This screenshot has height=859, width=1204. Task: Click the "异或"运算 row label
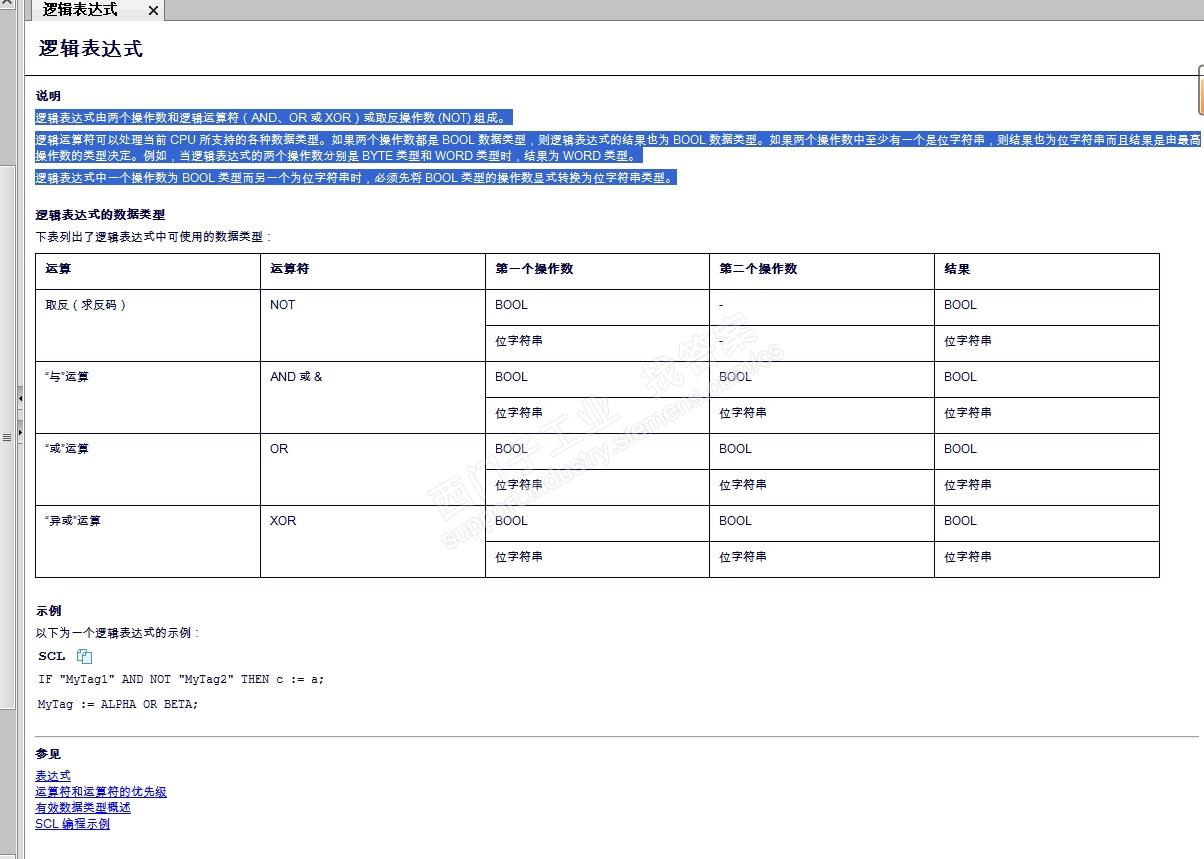point(73,521)
